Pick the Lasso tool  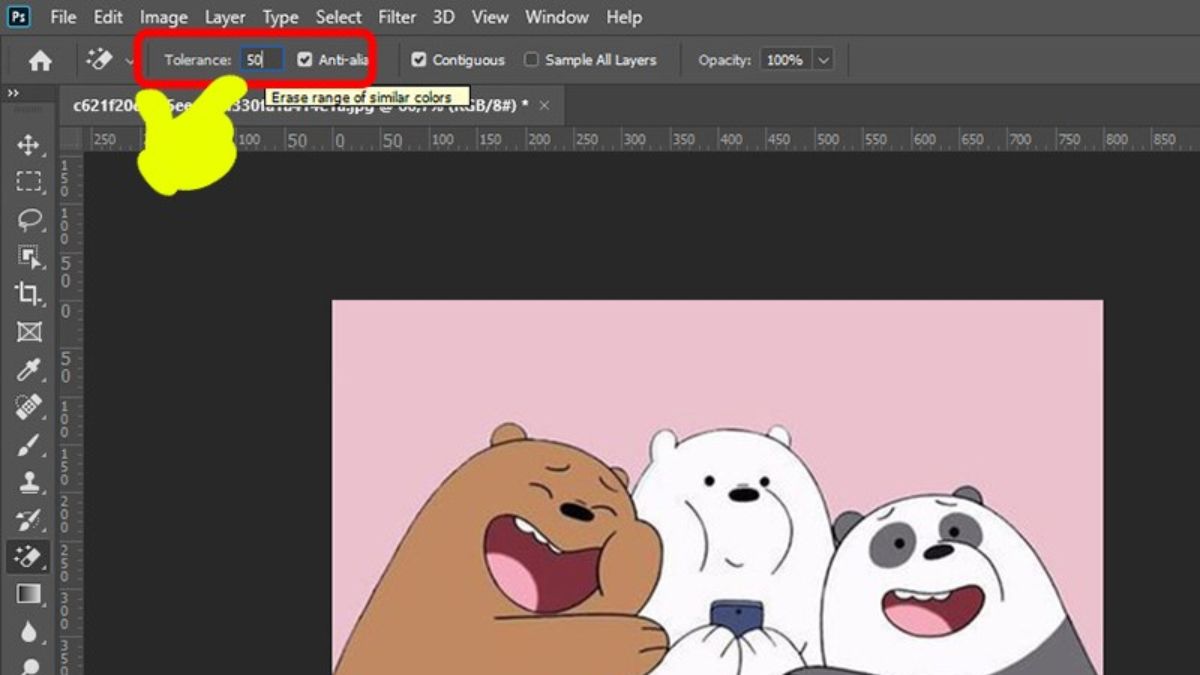(28, 219)
